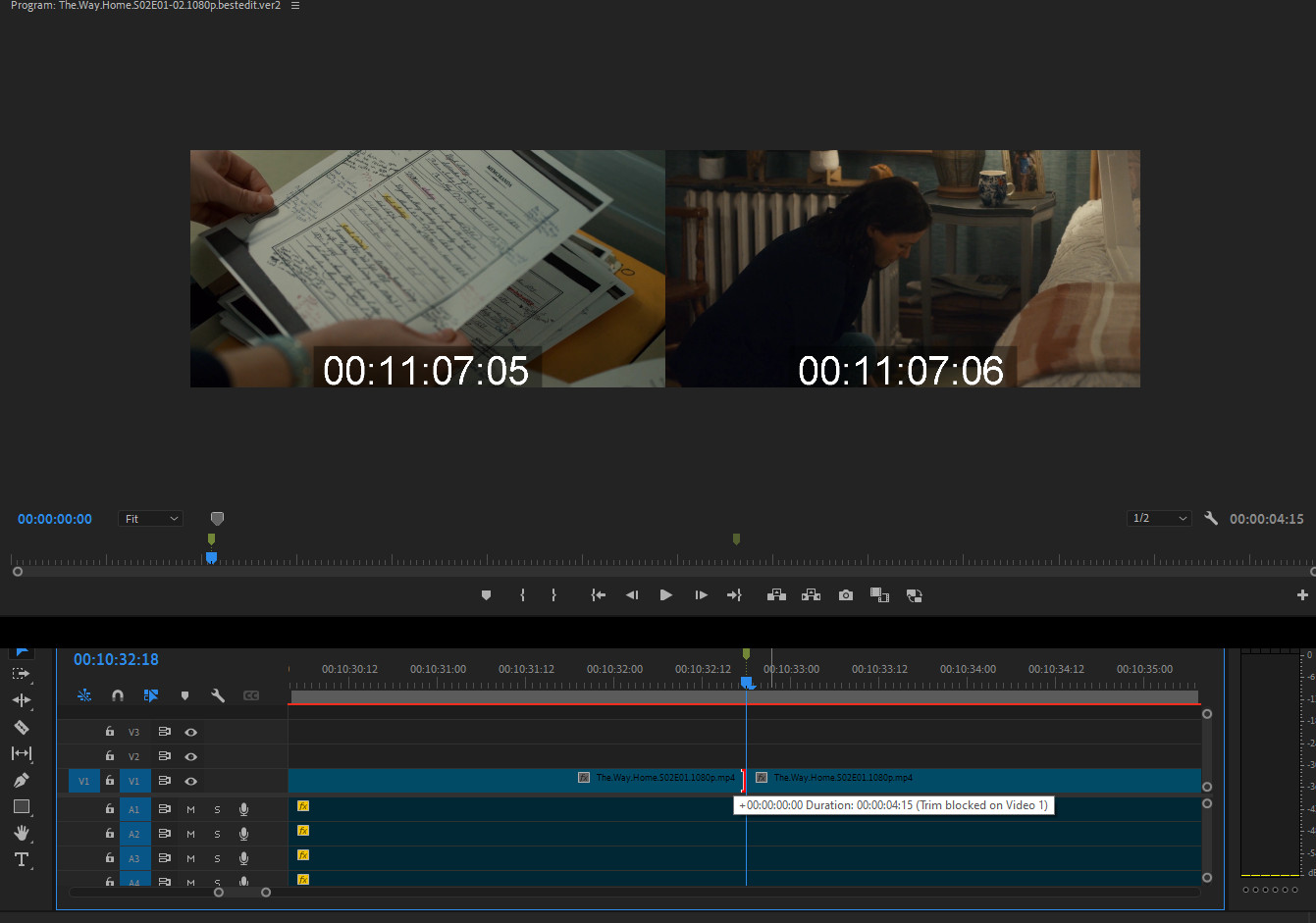Click the captions CC track button
This screenshot has width=1316, height=923.
tap(251, 695)
